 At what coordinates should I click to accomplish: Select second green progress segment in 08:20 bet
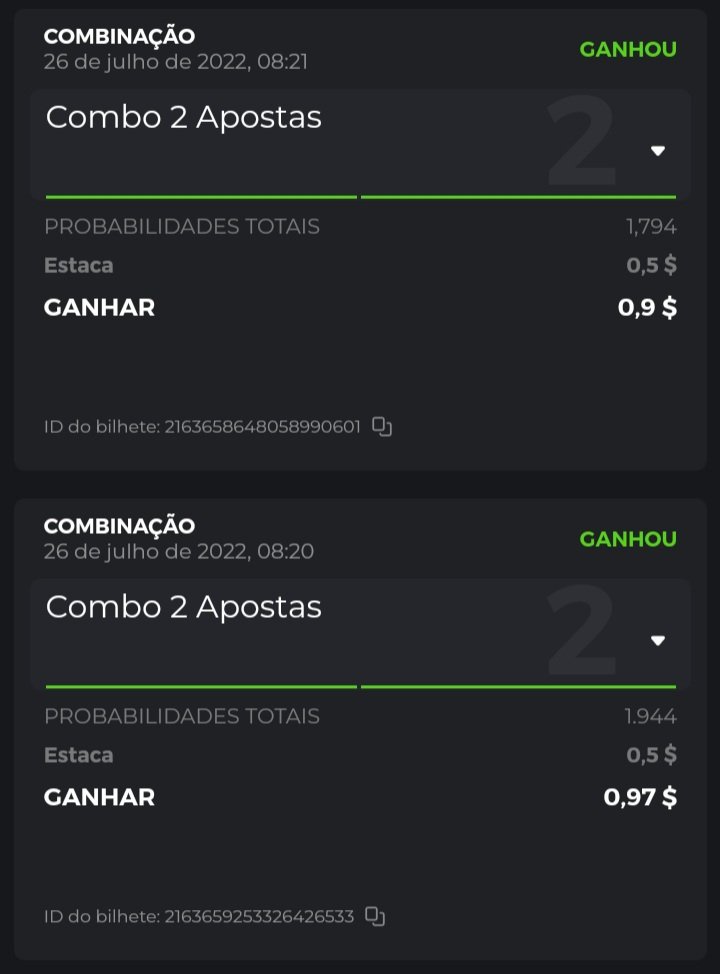518,687
